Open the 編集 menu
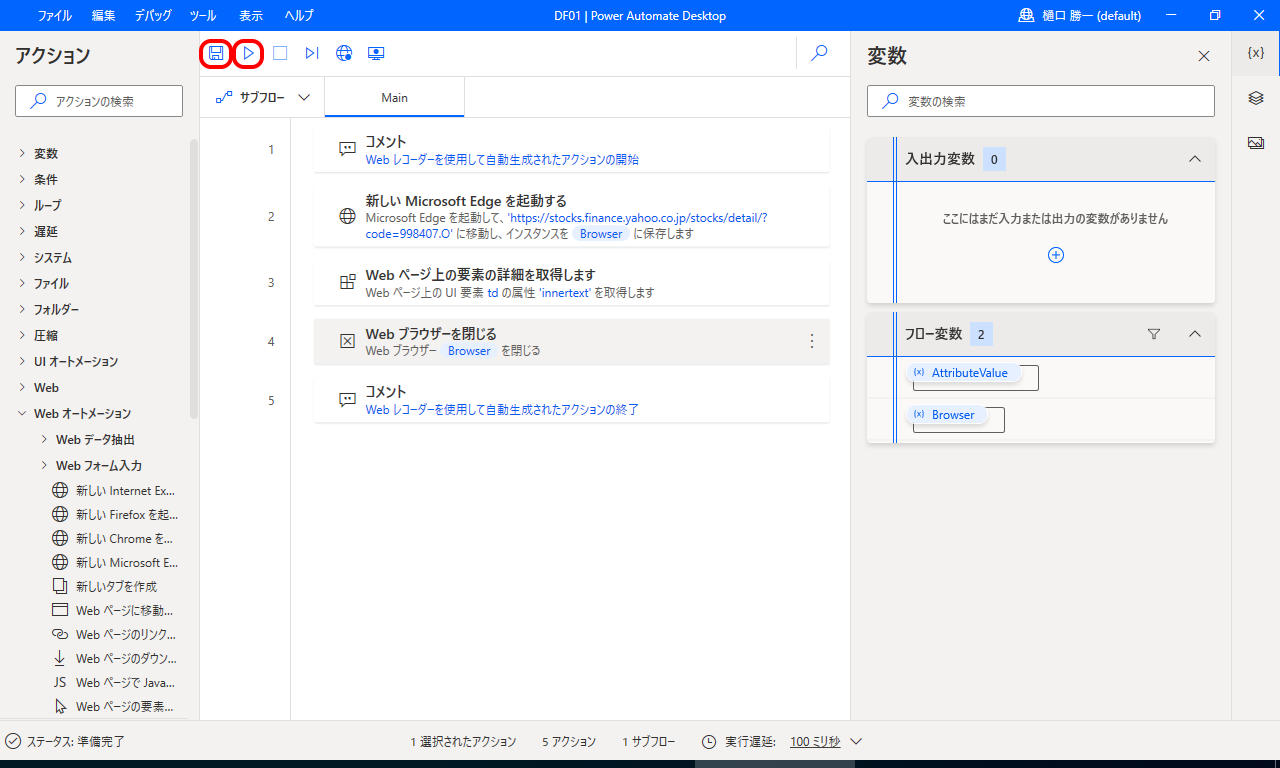 pos(103,15)
